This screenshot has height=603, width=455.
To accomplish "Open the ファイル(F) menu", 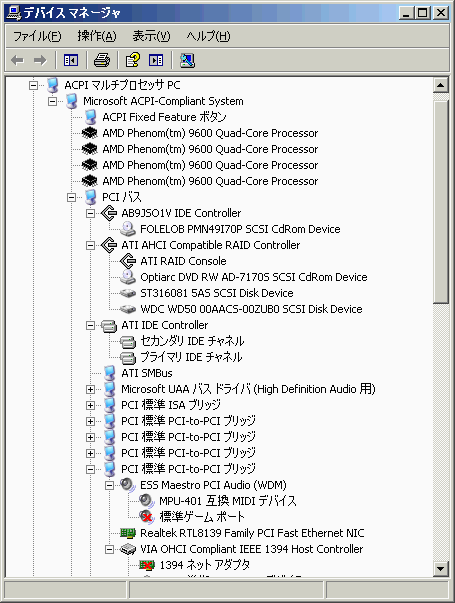I will click(37, 36).
